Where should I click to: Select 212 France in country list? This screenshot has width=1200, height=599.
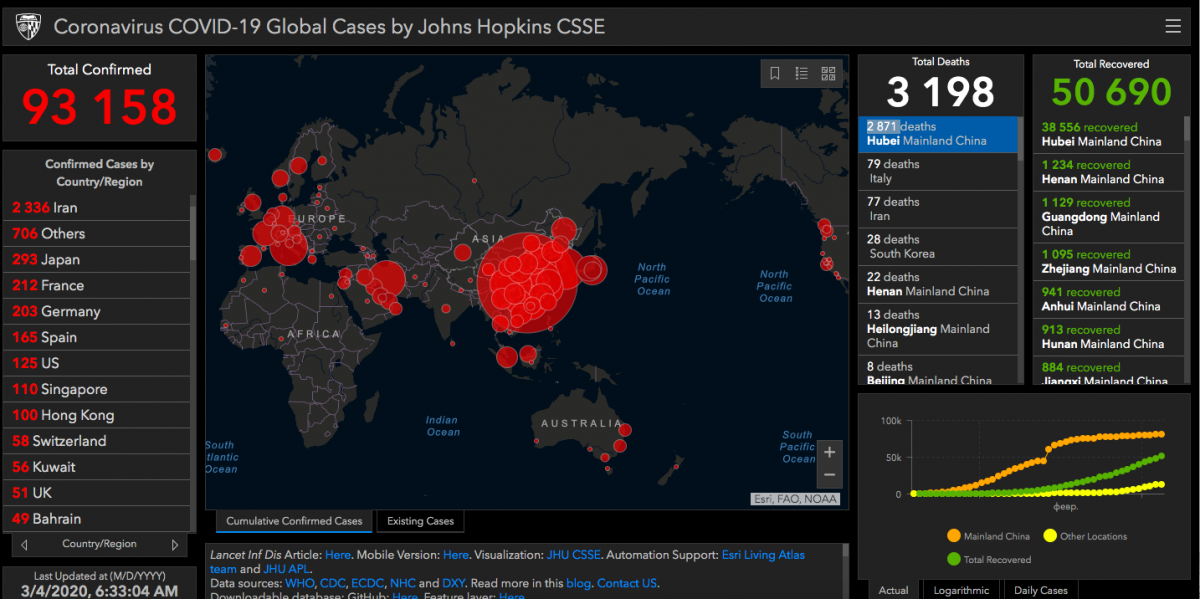pos(96,286)
